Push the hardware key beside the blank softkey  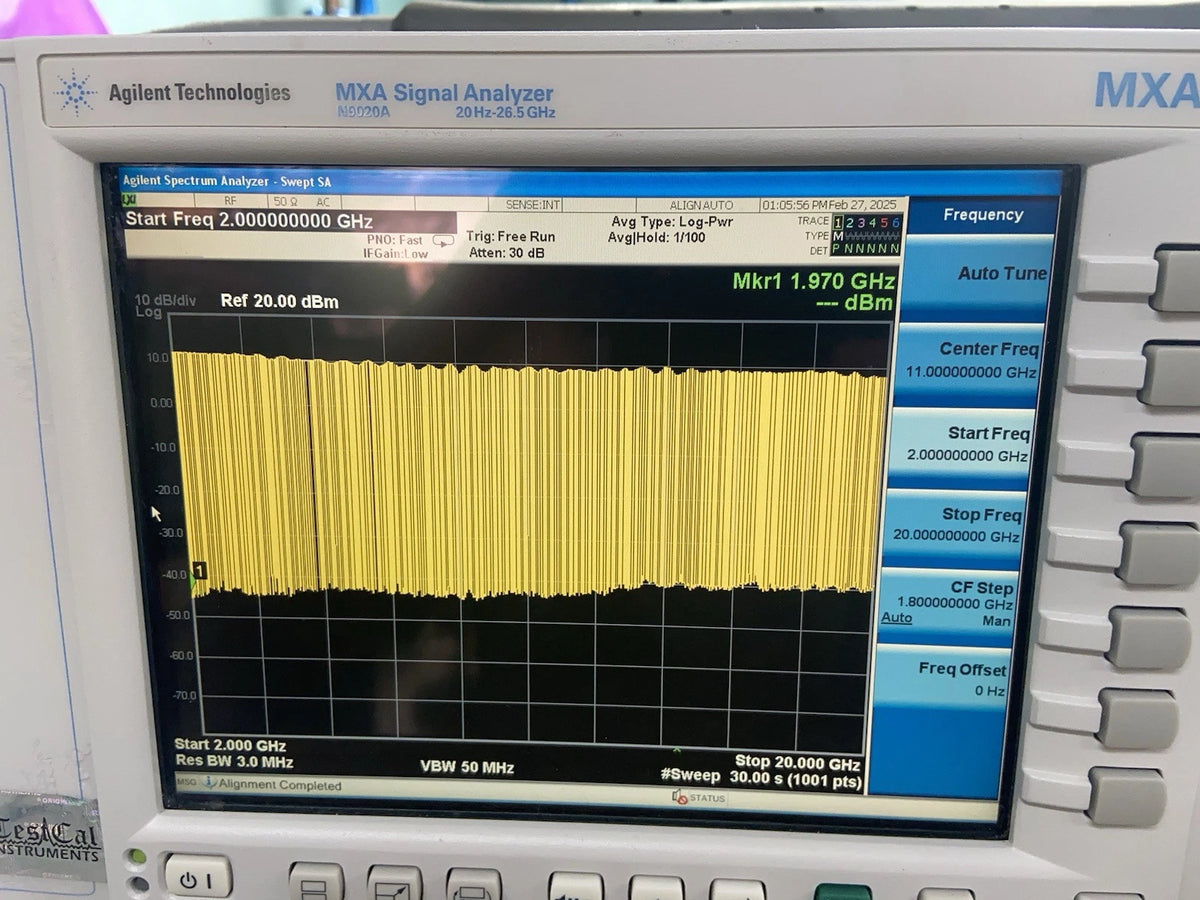tap(1127, 796)
